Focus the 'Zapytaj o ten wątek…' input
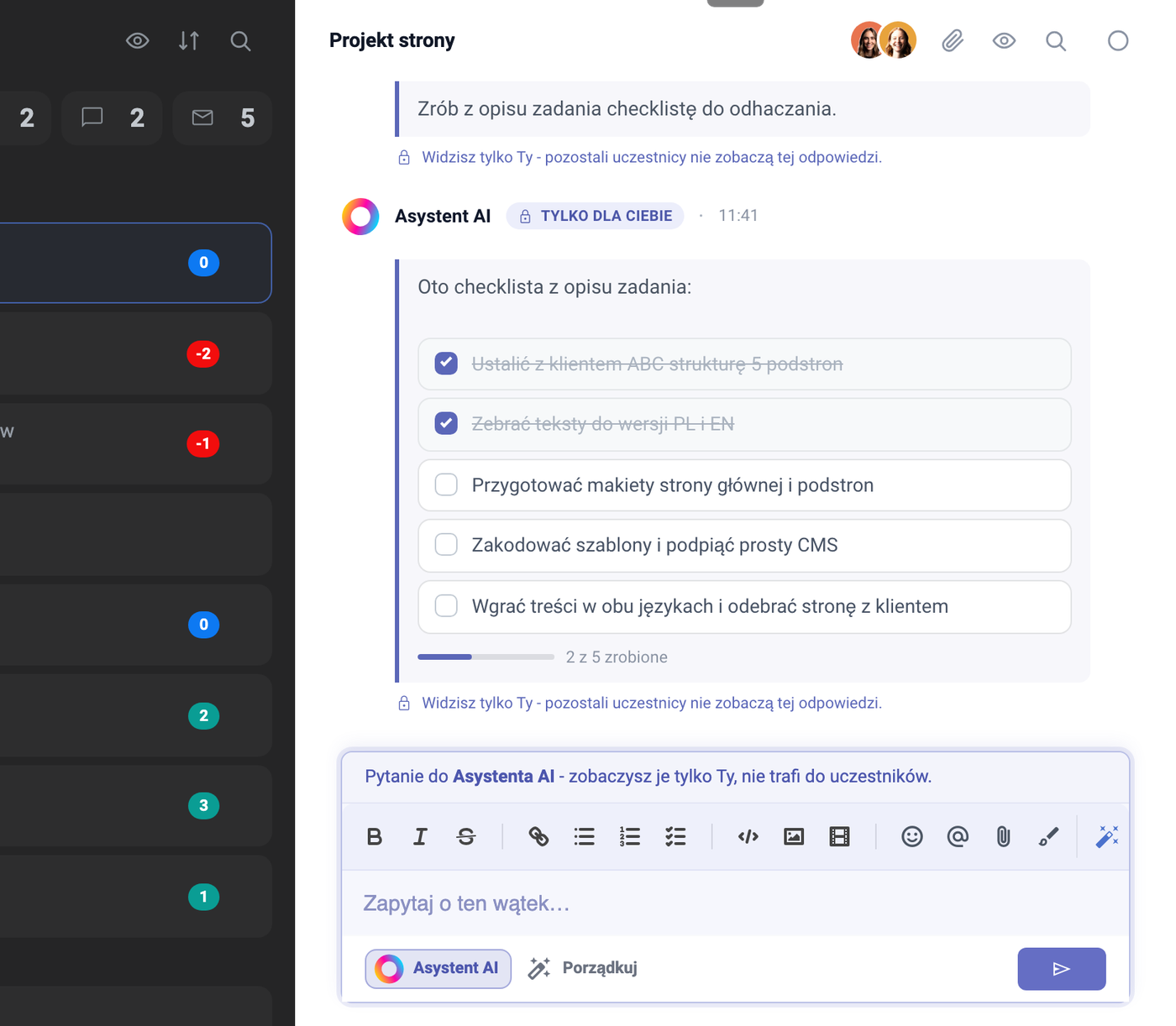Viewport: 1176px width, 1026px height. click(735, 903)
